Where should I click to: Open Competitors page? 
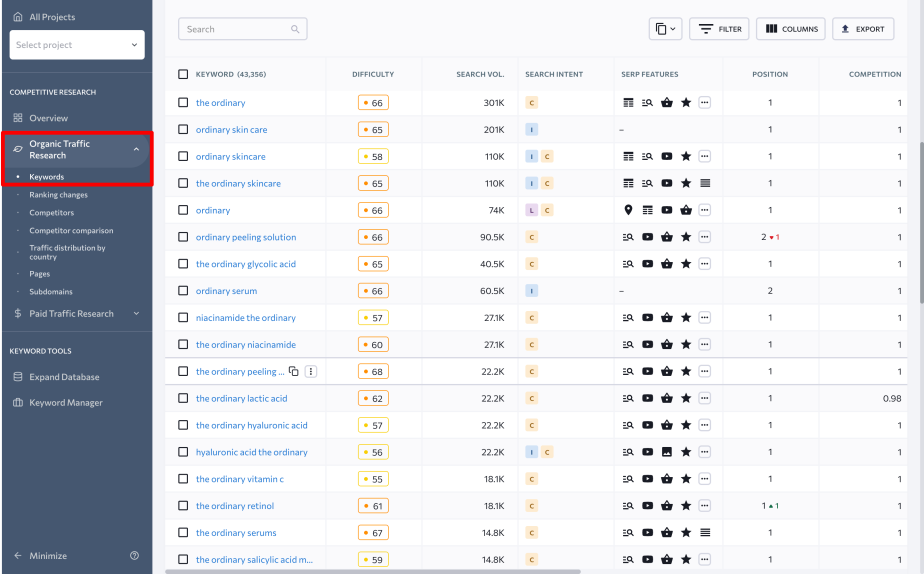tap(52, 213)
